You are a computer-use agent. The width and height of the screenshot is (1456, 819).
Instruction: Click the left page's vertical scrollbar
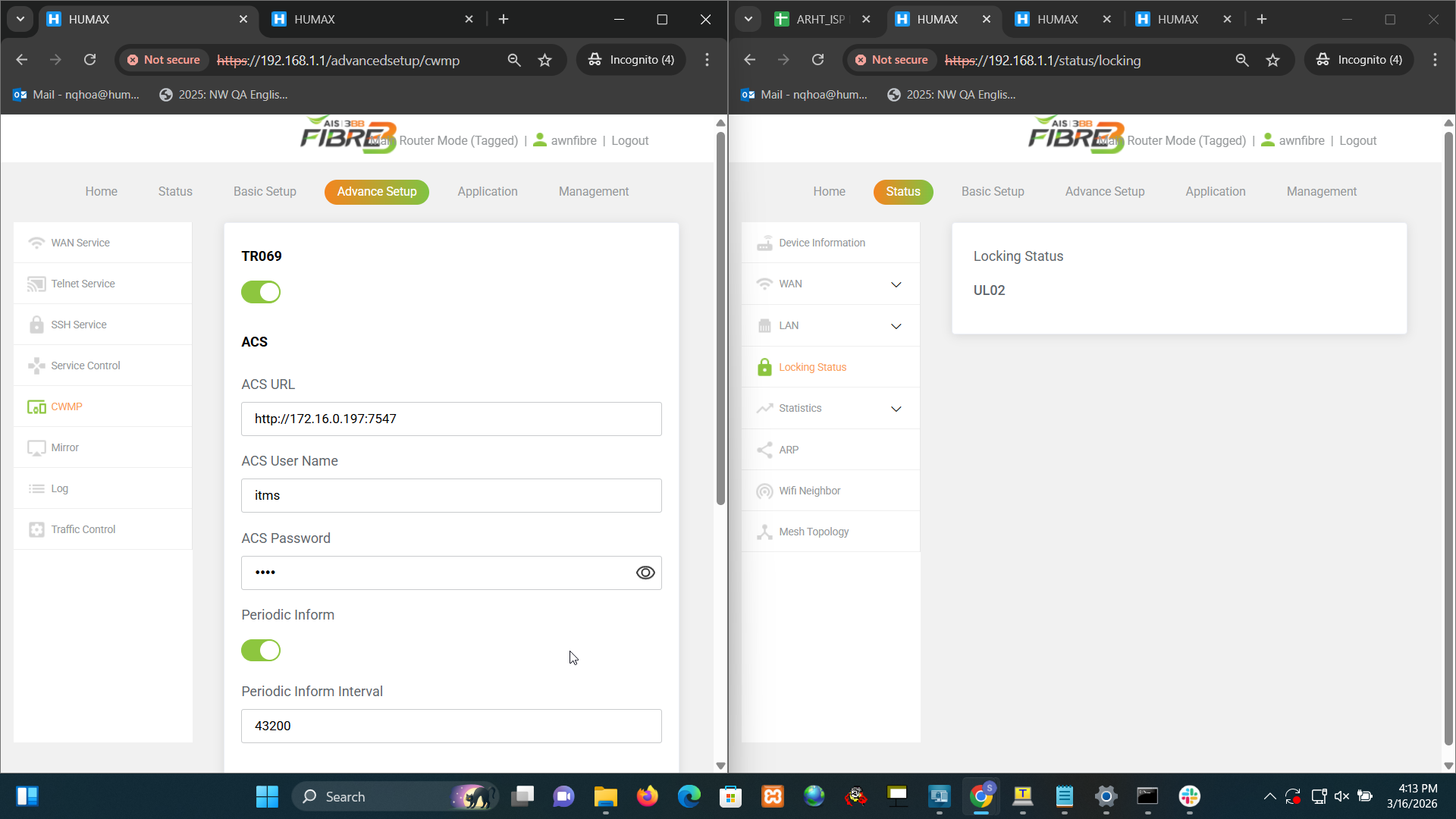pos(720,318)
